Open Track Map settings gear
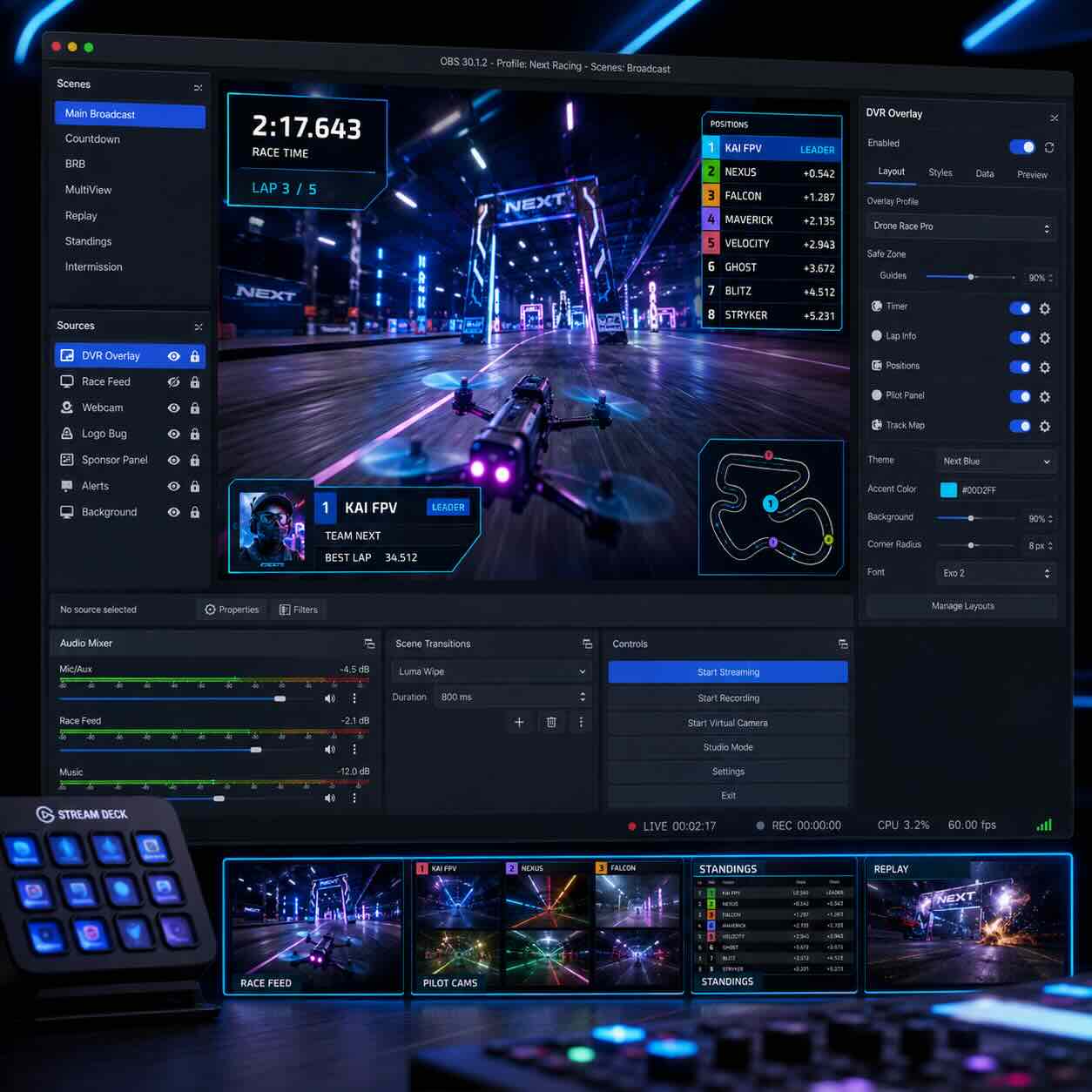 tap(1044, 427)
